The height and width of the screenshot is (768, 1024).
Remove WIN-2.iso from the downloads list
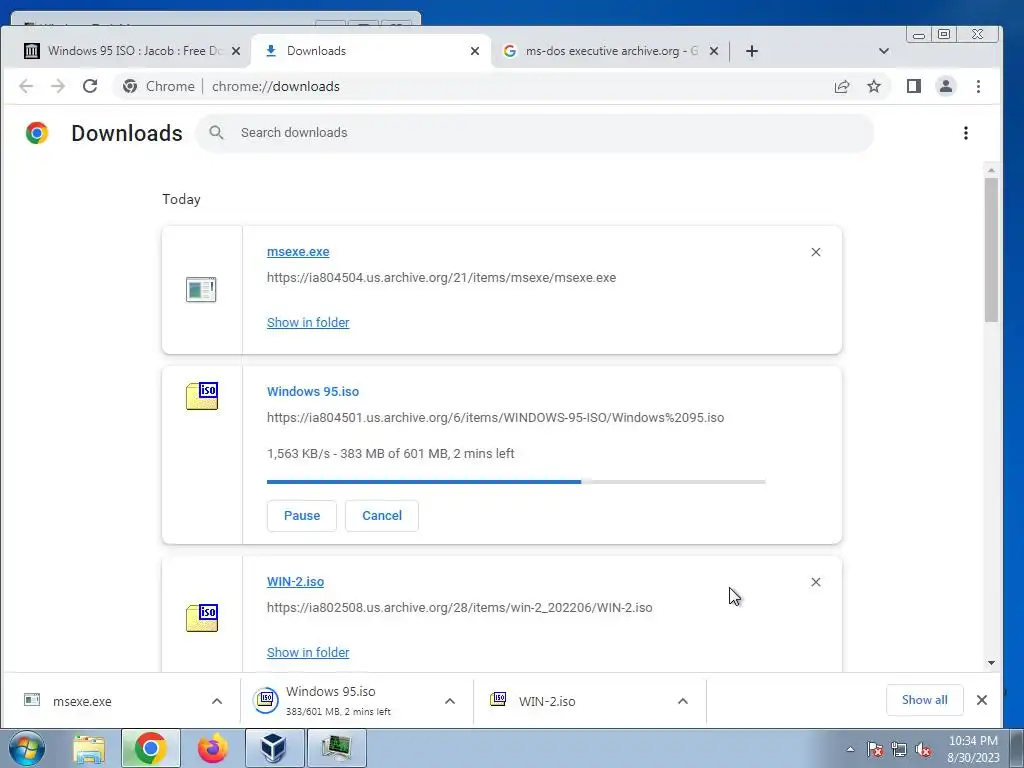[x=816, y=582]
